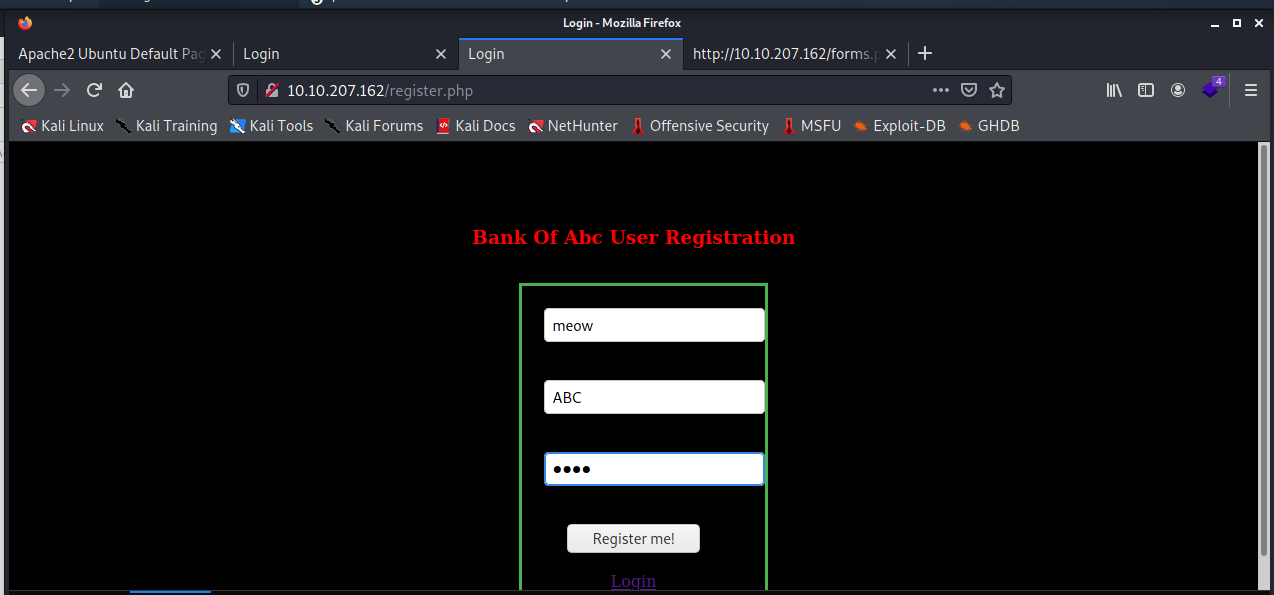Click the username field containing meow
Image resolution: width=1274 pixels, height=595 pixels.
[x=654, y=325]
